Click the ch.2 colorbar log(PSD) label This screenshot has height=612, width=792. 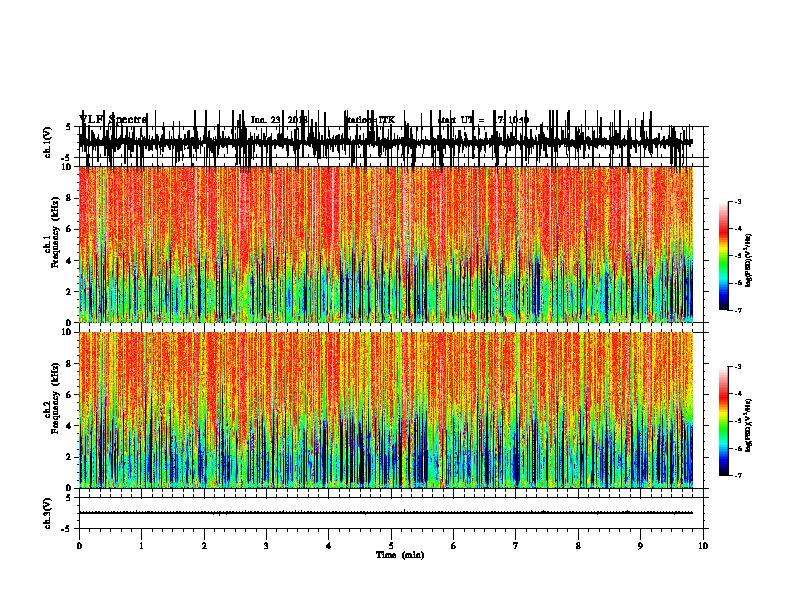pyautogui.click(x=748, y=426)
